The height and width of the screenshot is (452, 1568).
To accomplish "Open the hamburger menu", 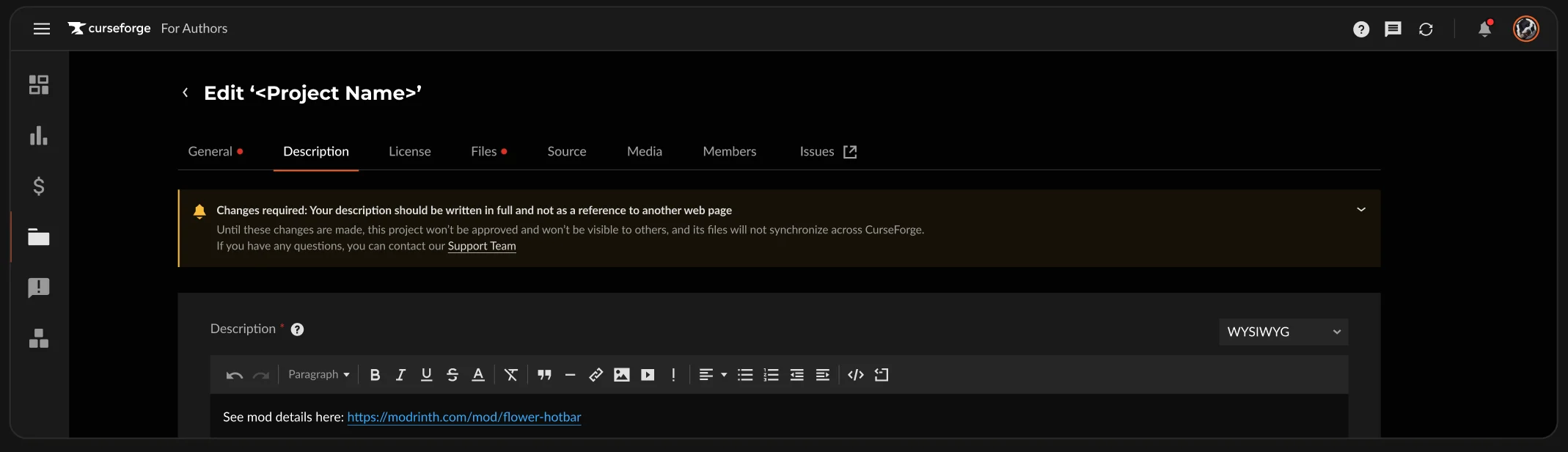I will point(42,29).
